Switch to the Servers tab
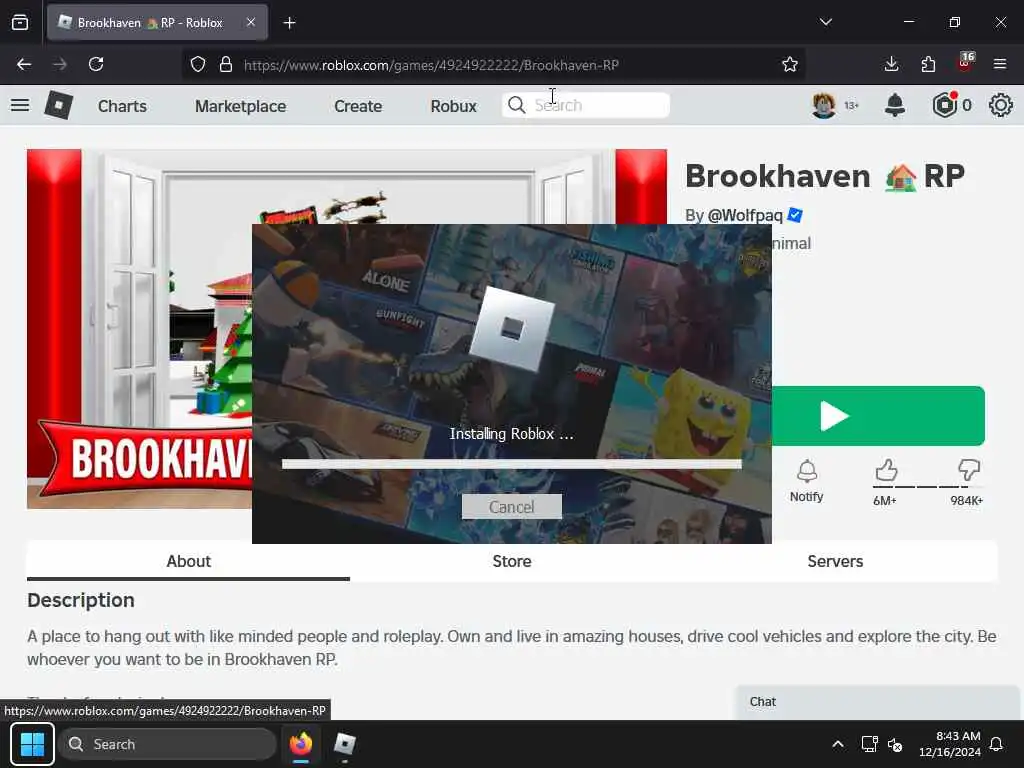1024x768 pixels. (x=835, y=561)
